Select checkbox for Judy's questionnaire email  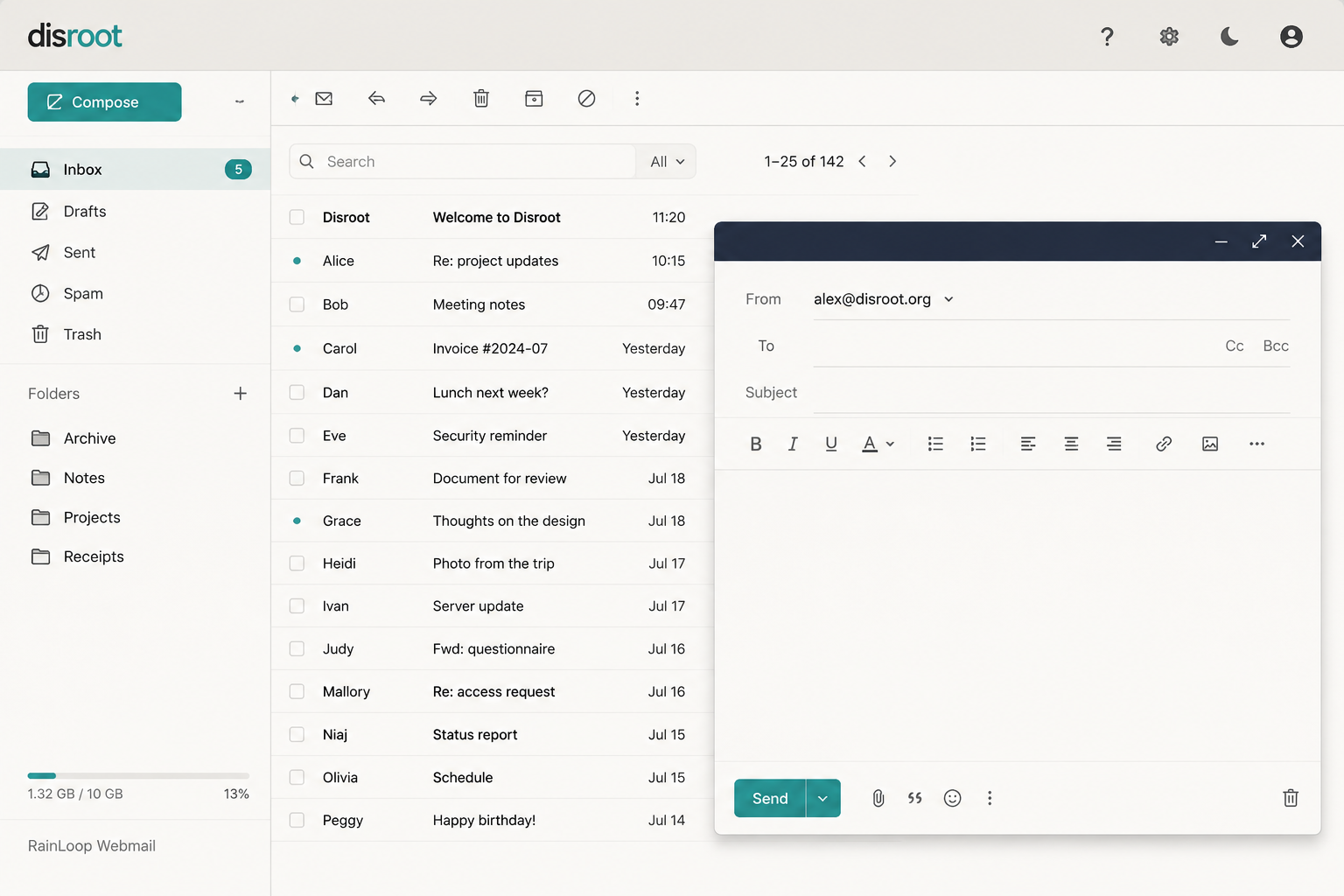[297, 649]
